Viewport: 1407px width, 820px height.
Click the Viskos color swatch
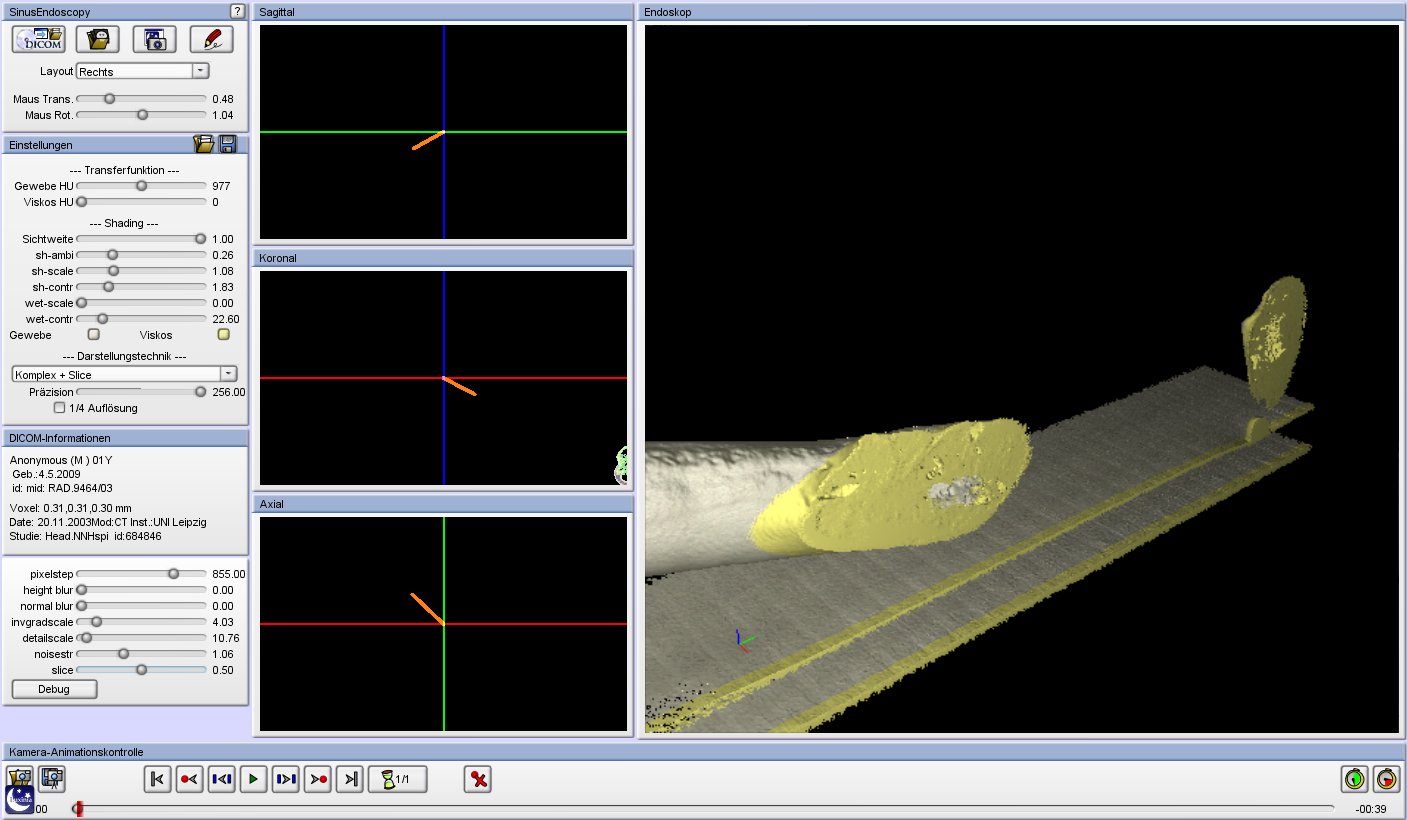[x=224, y=335]
